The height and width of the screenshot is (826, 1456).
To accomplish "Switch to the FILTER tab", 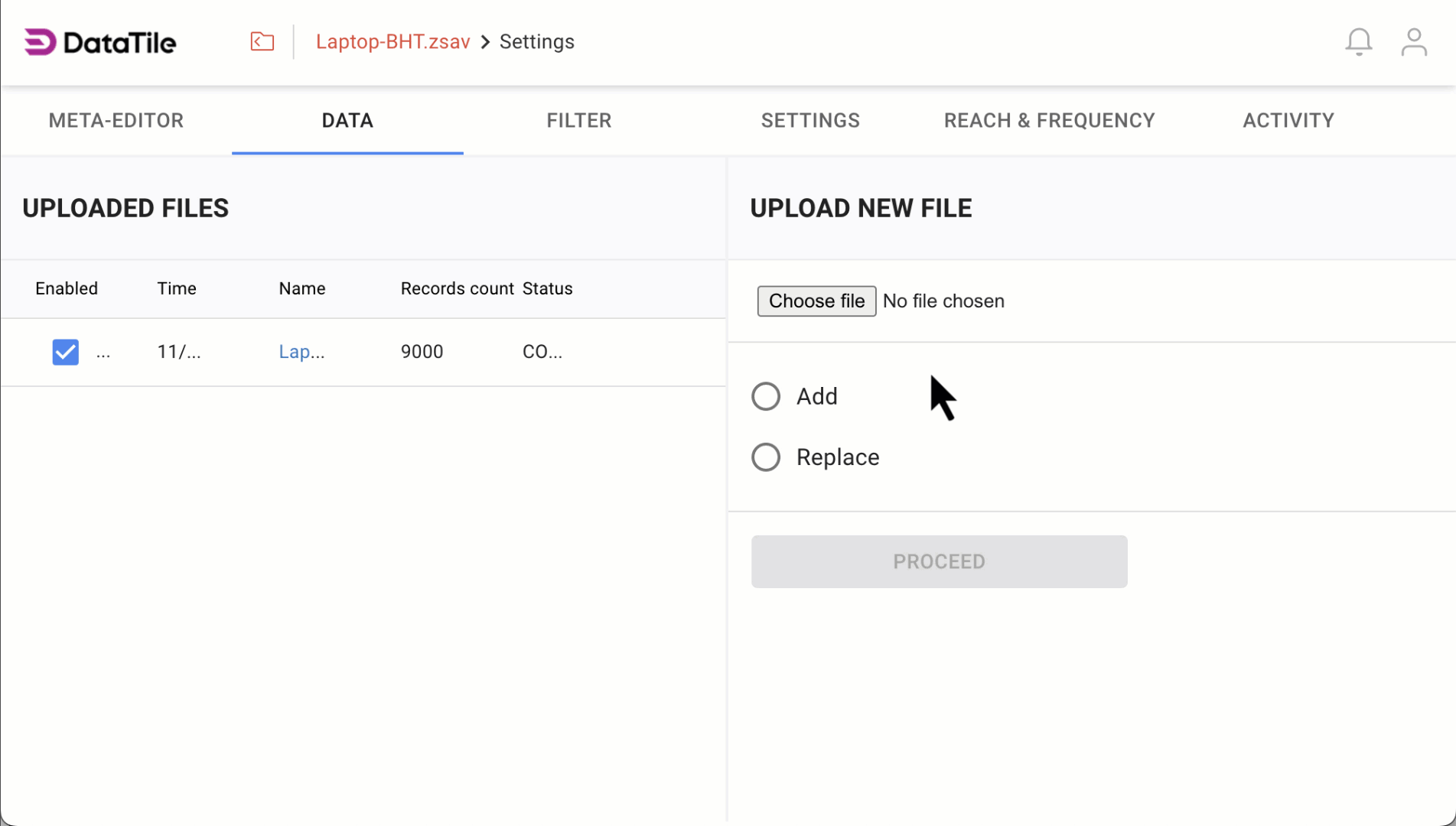I will pyautogui.click(x=579, y=120).
